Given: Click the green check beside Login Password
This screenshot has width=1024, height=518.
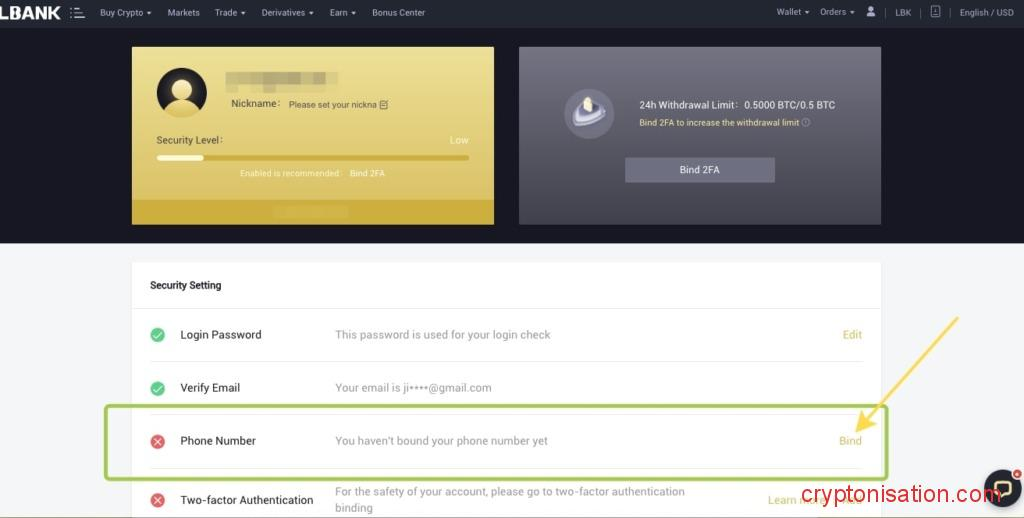Looking at the screenshot, I should pyautogui.click(x=158, y=335).
